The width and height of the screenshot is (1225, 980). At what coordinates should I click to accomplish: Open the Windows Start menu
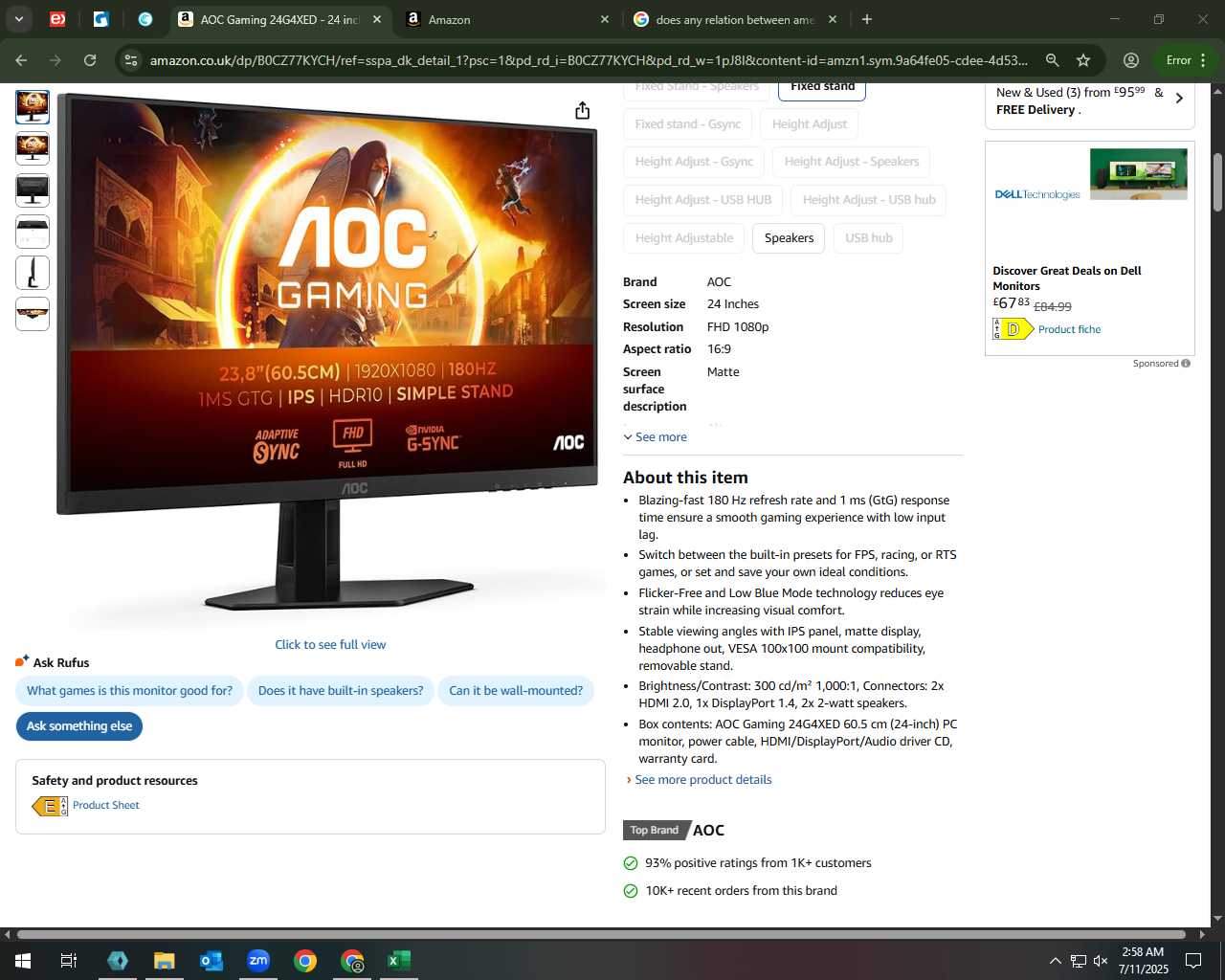(x=23, y=961)
